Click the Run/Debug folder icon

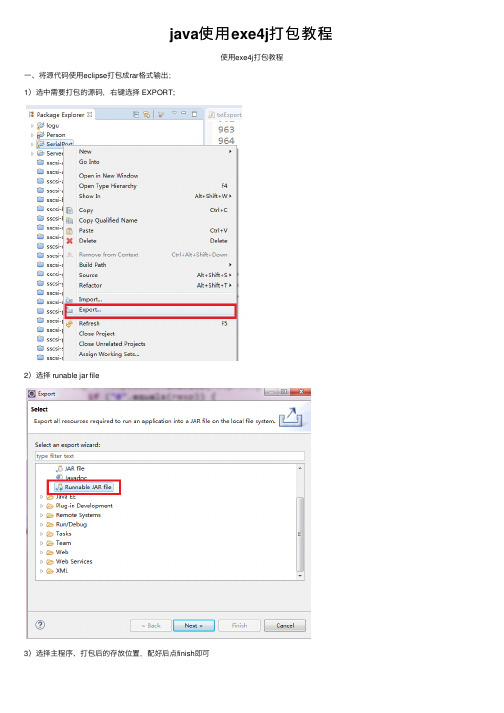pyautogui.click(x=50, y=524)
